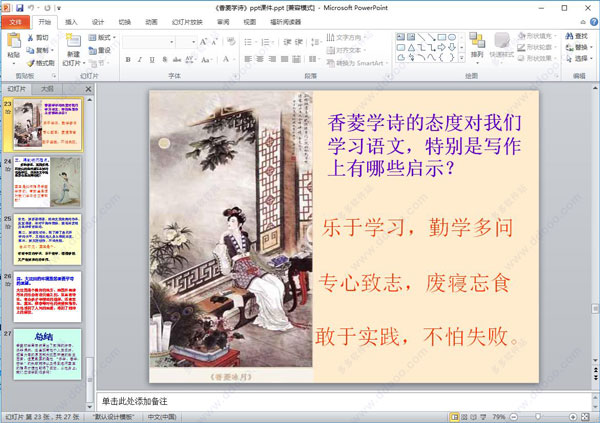Click the Find (查找) button

point(577,36)
